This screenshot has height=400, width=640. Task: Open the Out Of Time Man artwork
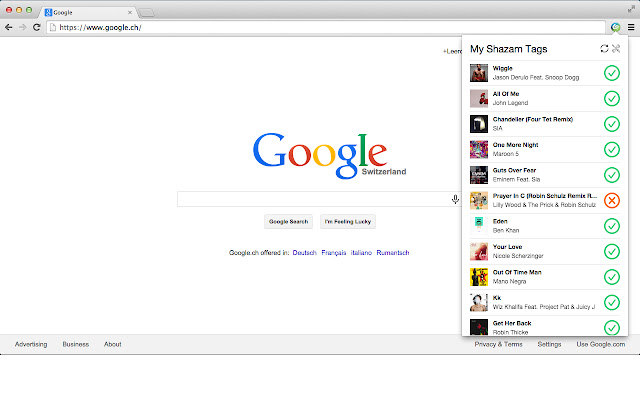(x=479, y=277)
